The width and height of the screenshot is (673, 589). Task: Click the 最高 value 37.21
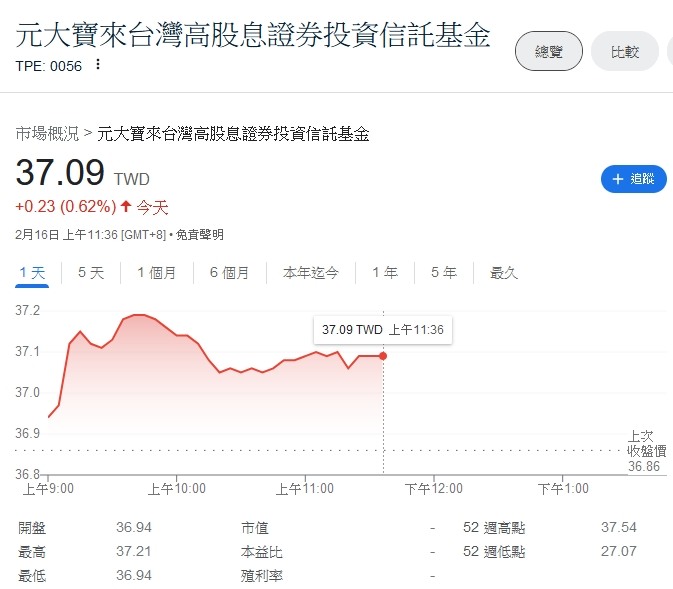click(x=134, y=551)
